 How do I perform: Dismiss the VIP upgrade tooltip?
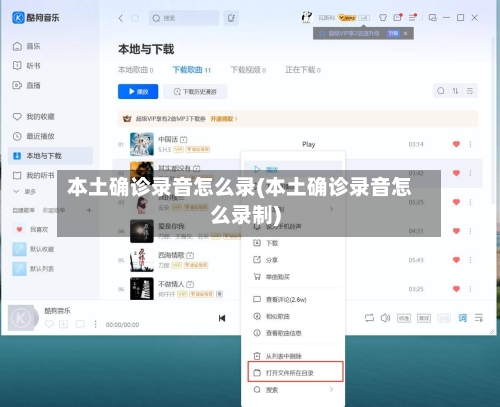[x=406, y=33]
